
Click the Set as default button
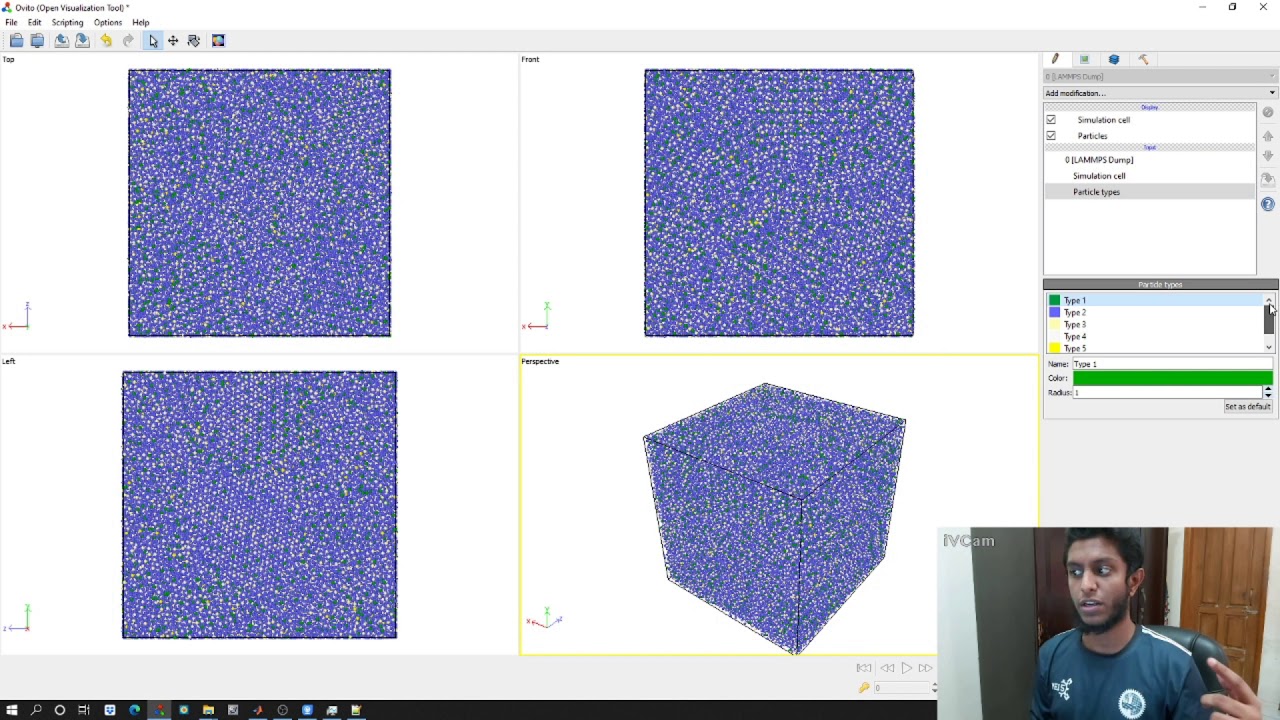(1247, 407)
